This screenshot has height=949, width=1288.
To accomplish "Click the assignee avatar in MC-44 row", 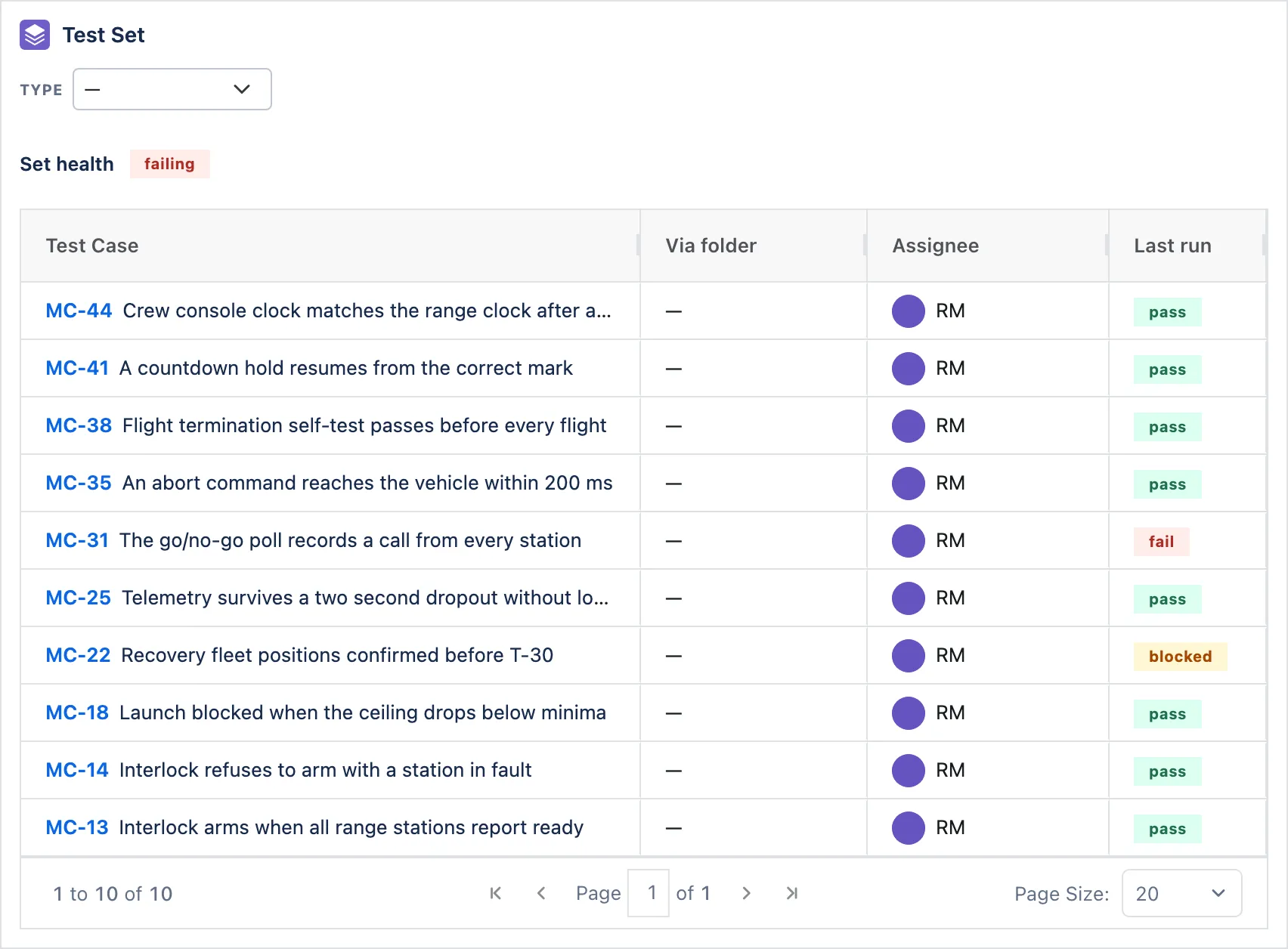I will 909,311.
